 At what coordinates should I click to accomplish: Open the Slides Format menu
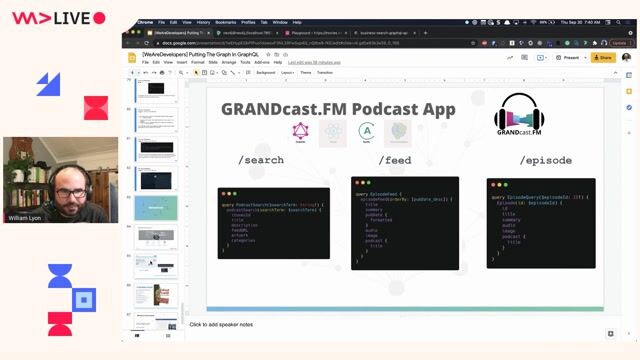(198, 62)
